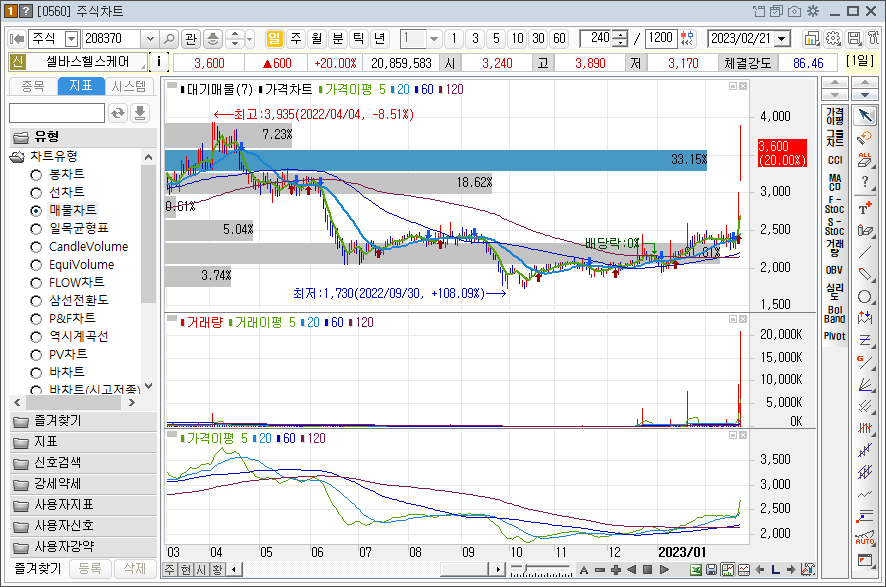Select the 일 daily period button
This screenshot has height=587, width=886.
coord(274,38)
